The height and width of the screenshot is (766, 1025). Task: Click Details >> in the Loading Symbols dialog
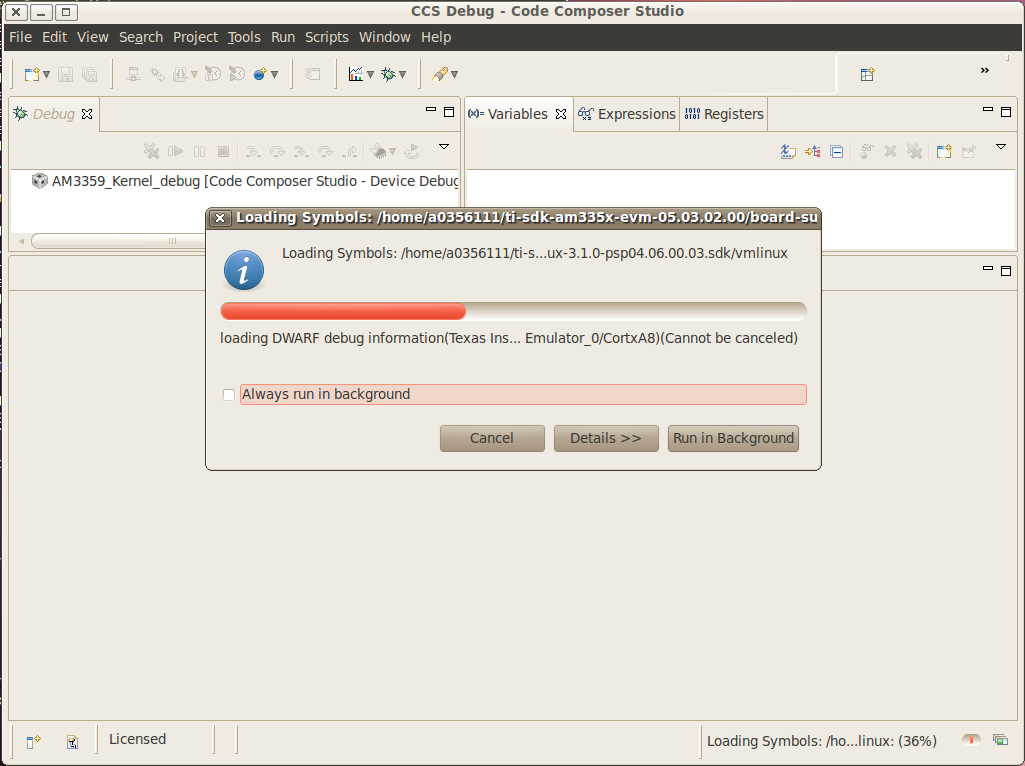coord(606,438)
